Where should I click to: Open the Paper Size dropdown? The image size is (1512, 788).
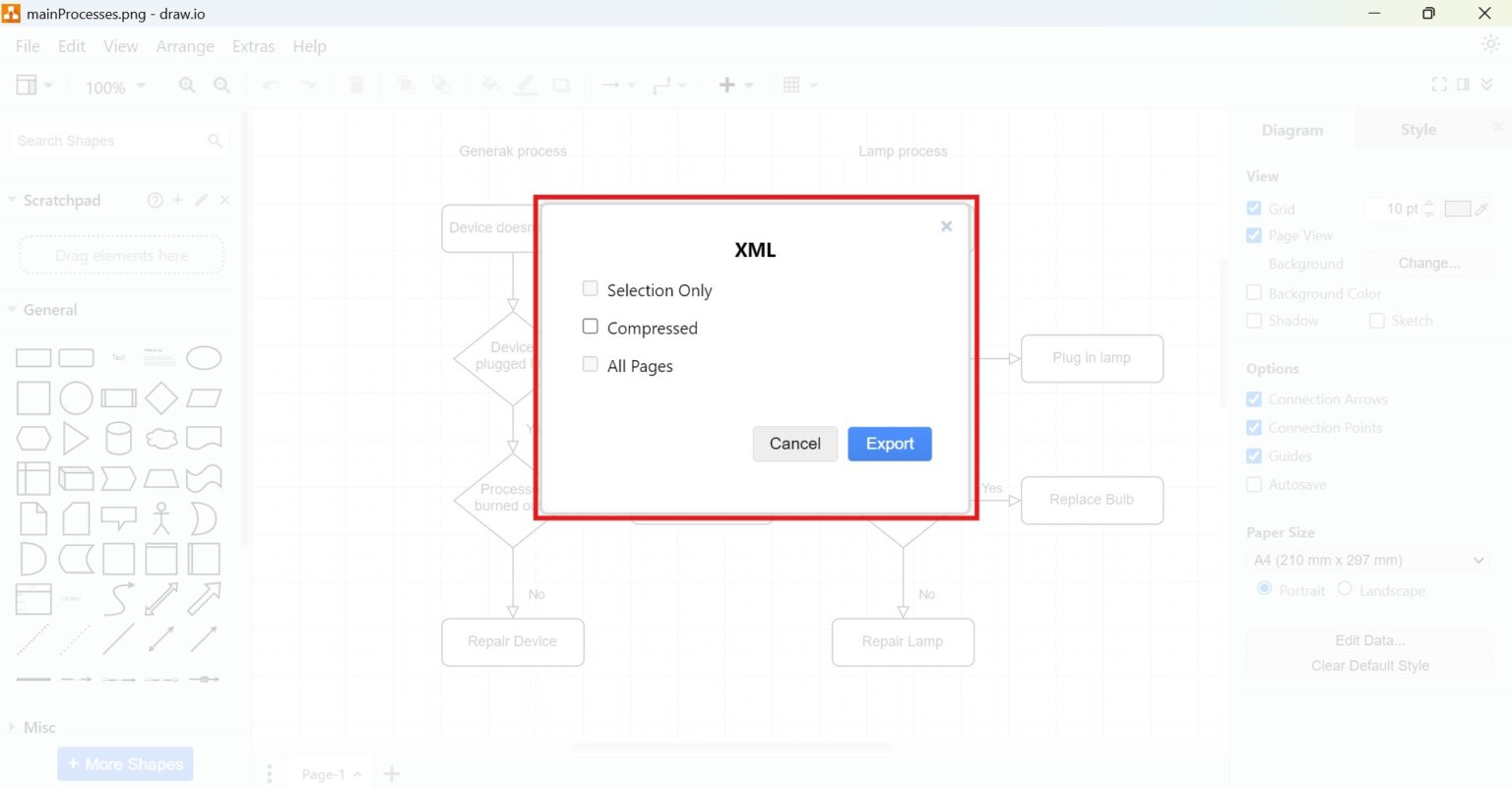[x=1368, y=560]
